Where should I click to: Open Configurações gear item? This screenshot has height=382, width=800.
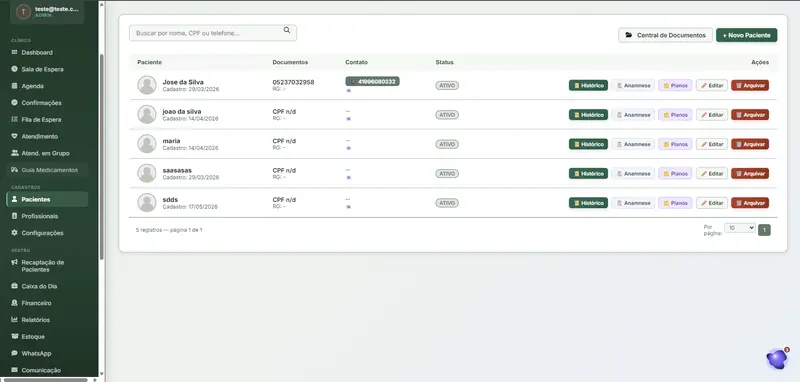42,233
